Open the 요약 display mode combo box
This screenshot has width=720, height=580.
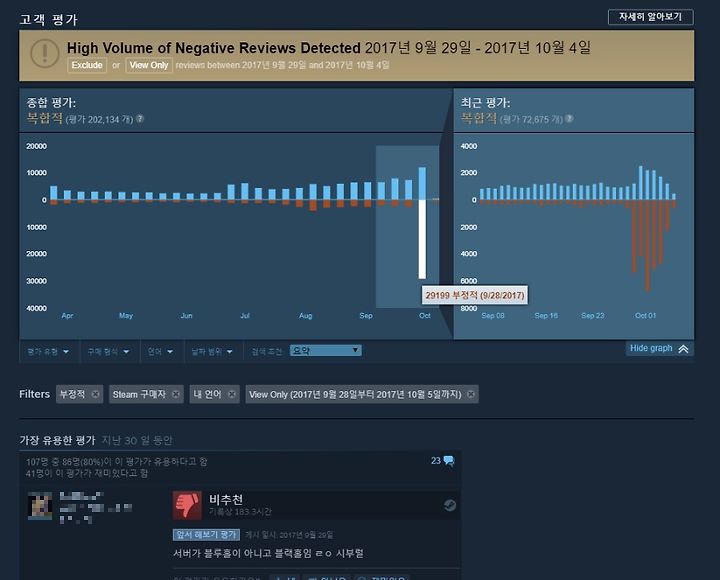(326, 351)
